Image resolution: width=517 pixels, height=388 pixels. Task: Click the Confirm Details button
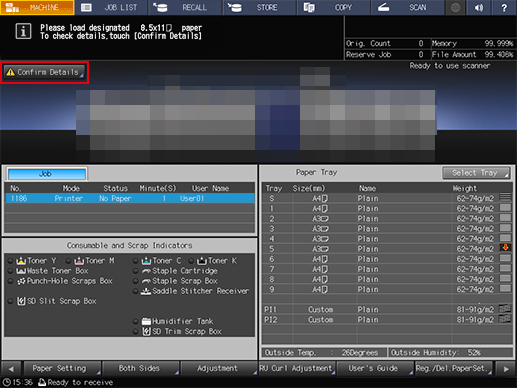(x=44, y=72)
